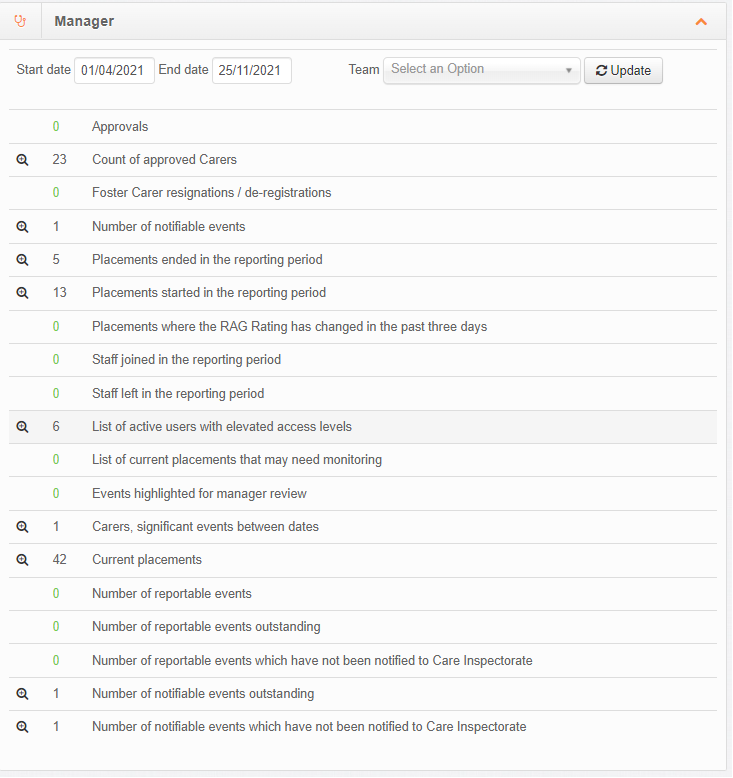
Task: Click the green 0 next to Approvals
Action: 56,127
